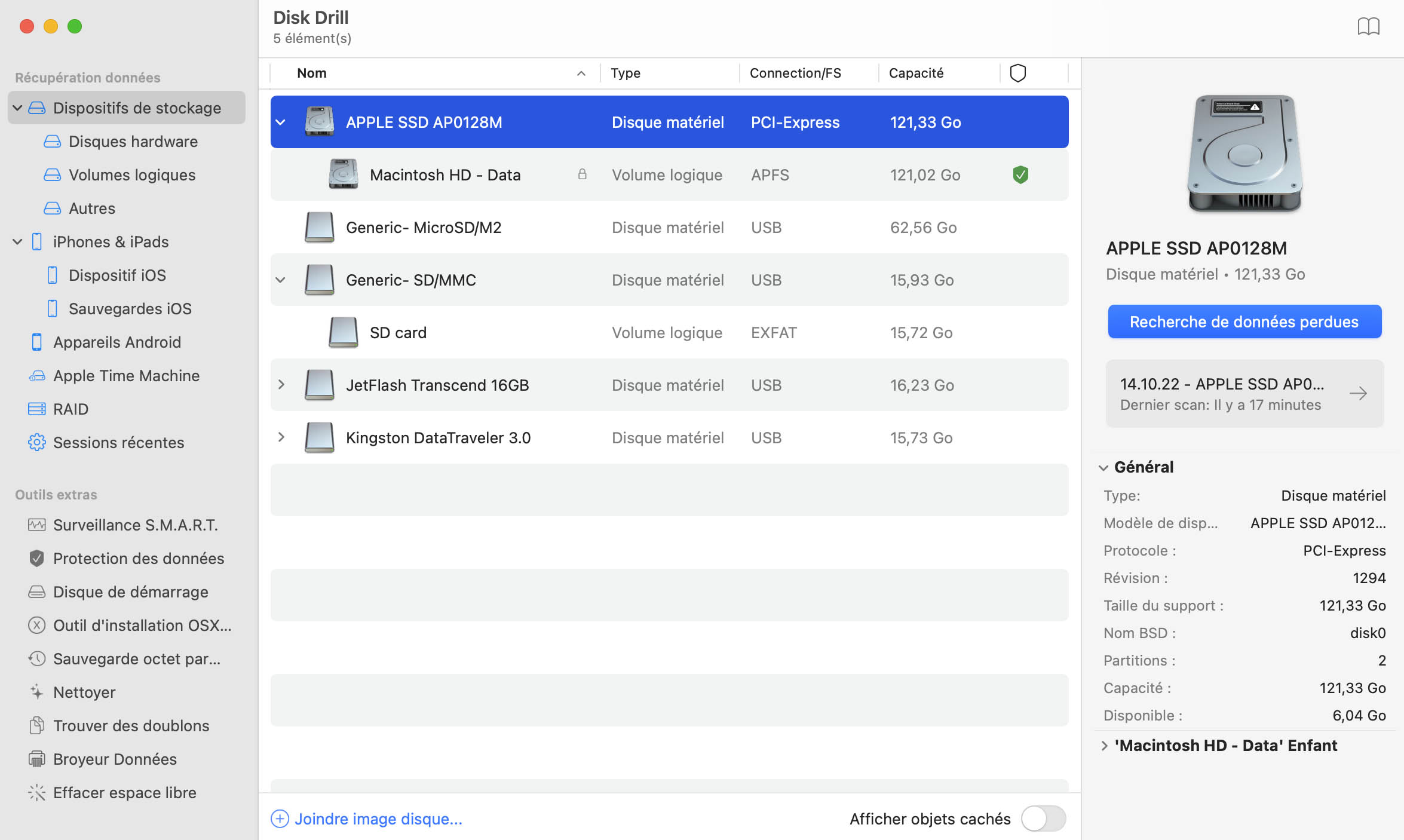Expand the JetFlash Transcend 16GB device

[x=280, y=385]
